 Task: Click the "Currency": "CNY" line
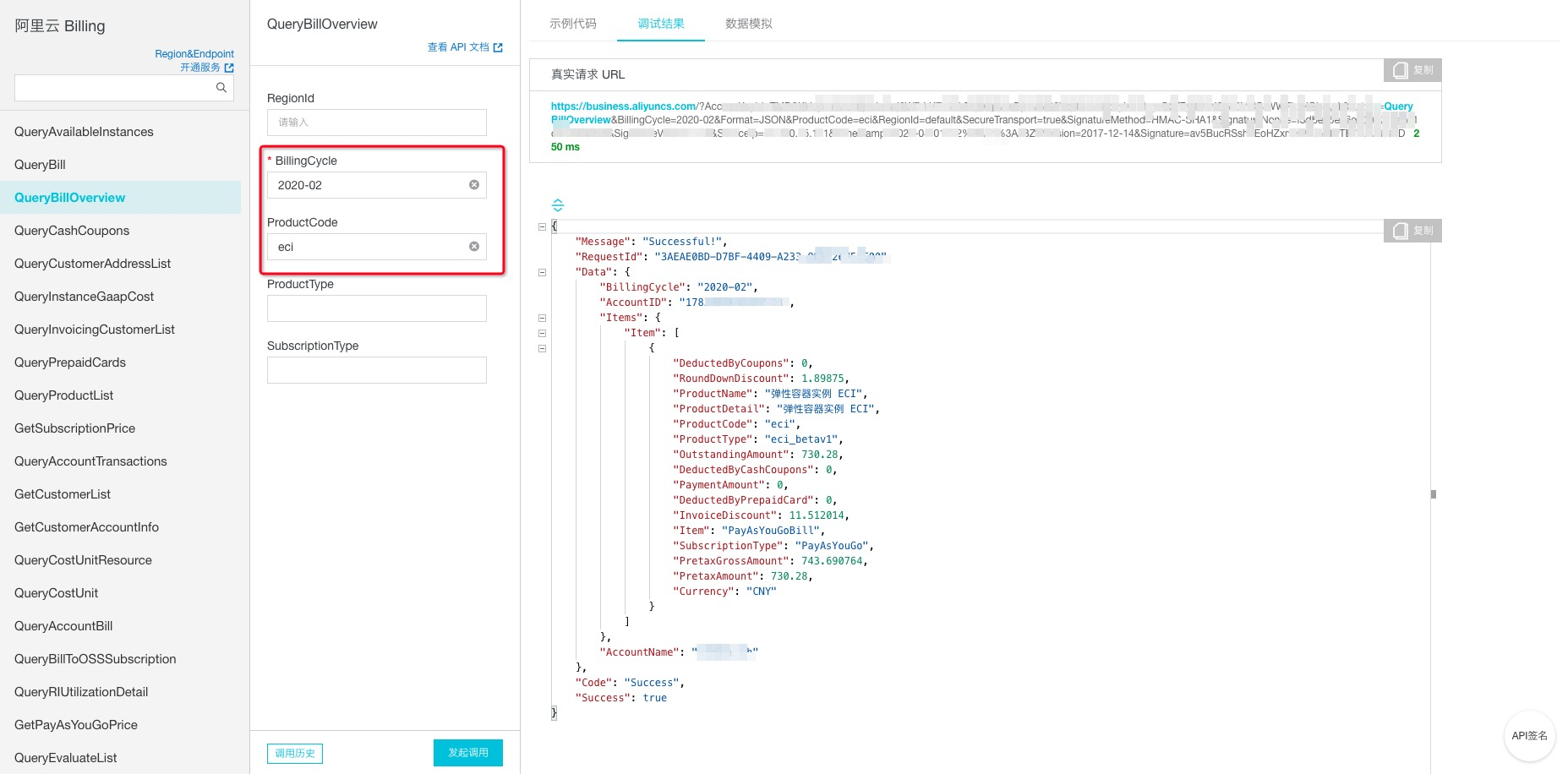724,591
